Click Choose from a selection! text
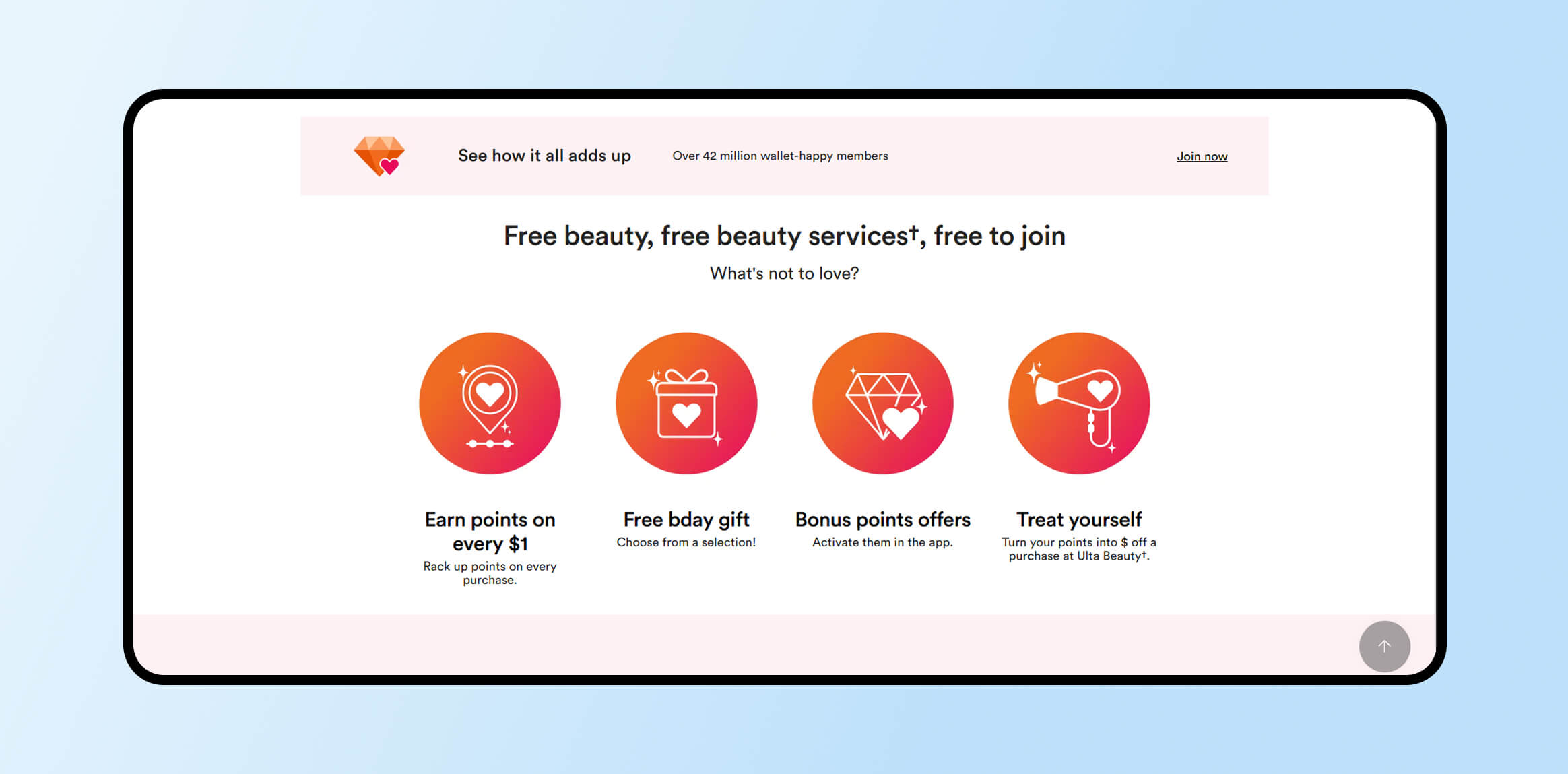1568x774 pixels. 686,542
